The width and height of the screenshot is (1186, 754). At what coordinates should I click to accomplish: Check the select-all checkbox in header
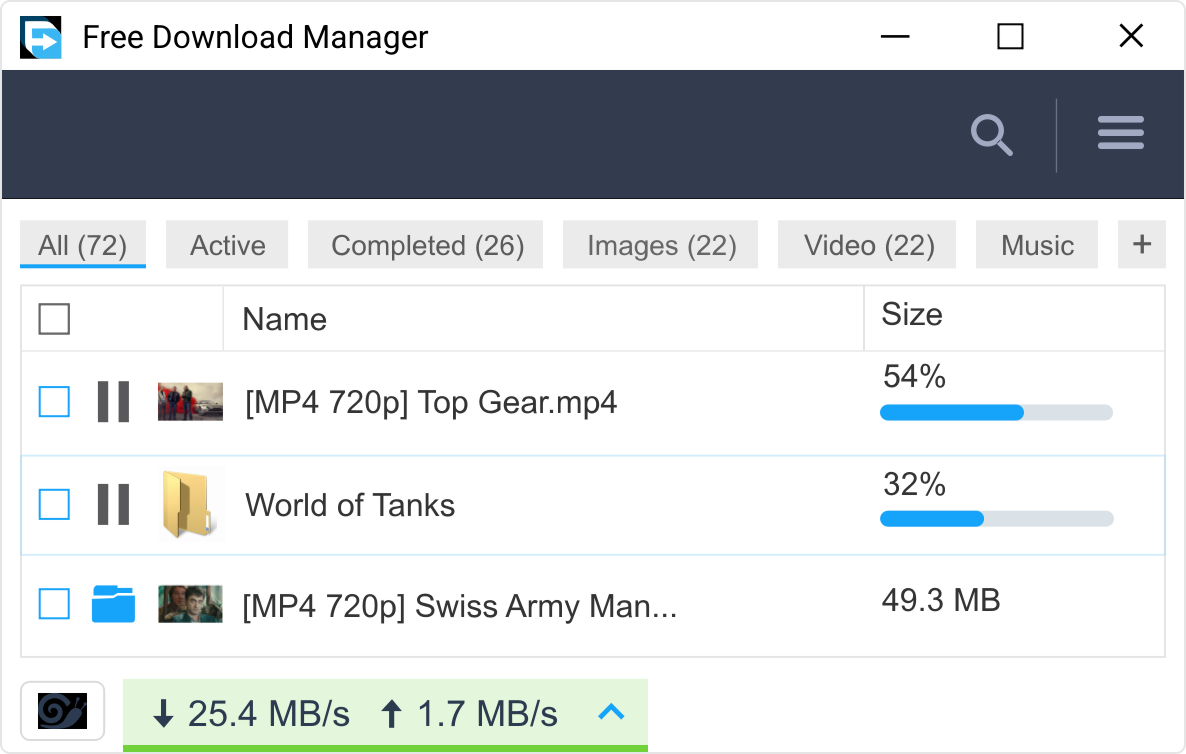coord(54,319)
